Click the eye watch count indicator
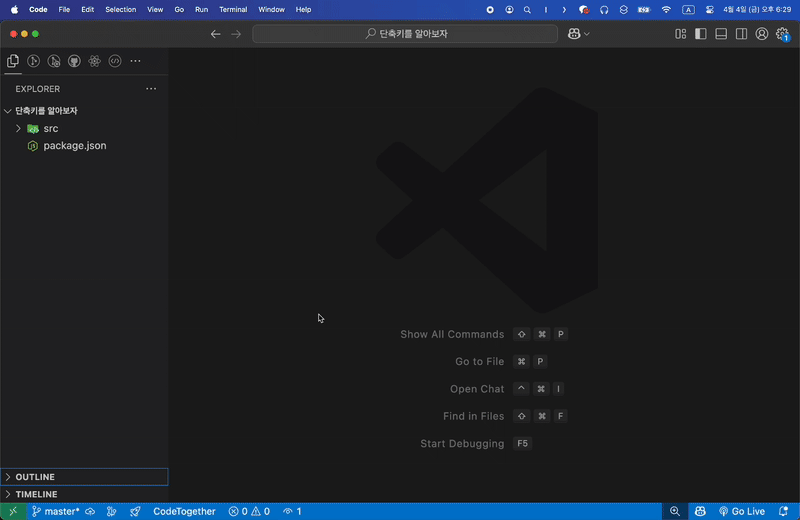 (x=292, y=511)
